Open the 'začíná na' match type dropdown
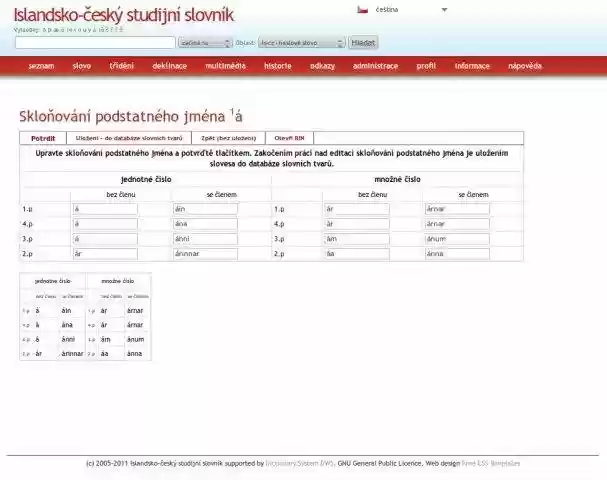Screen dimensions: 607x480 pos(205,43)
